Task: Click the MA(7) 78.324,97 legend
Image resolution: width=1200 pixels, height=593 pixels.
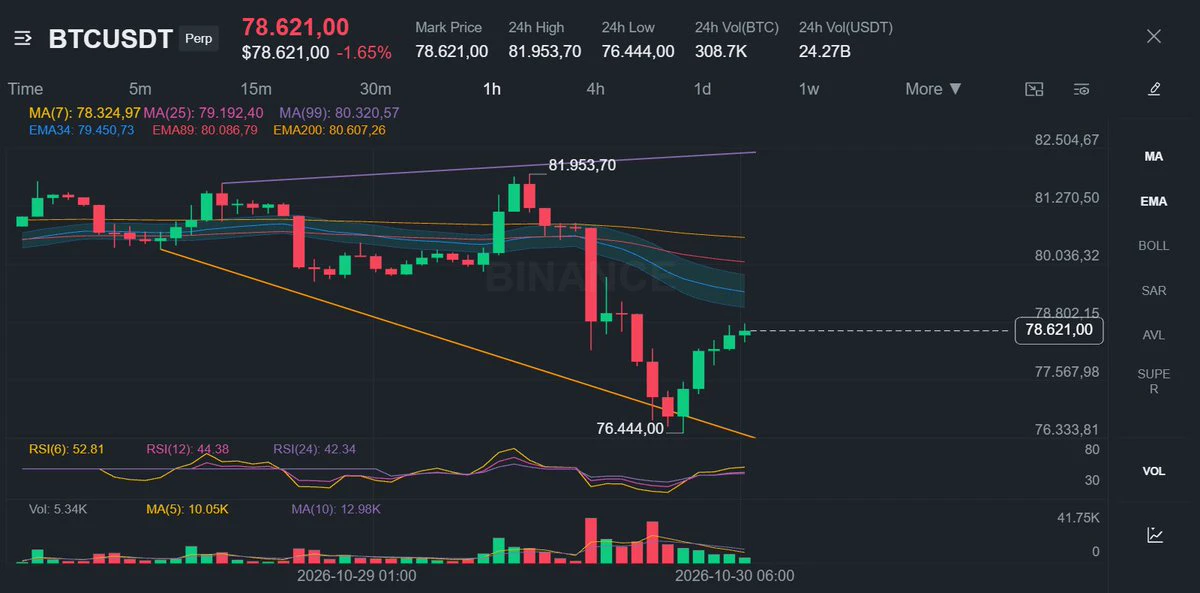Action: click(x=85, y=113)
